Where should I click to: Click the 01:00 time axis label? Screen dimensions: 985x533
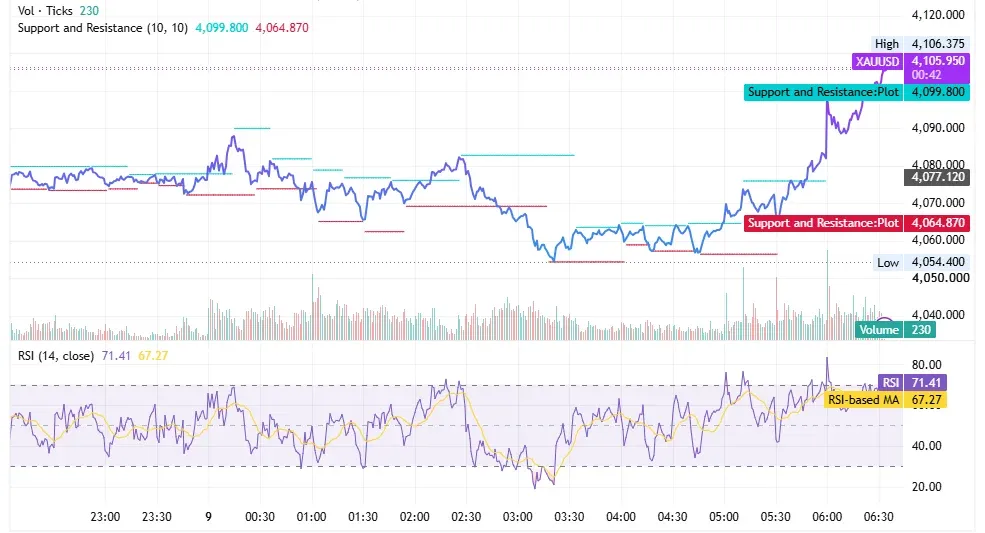312,517
